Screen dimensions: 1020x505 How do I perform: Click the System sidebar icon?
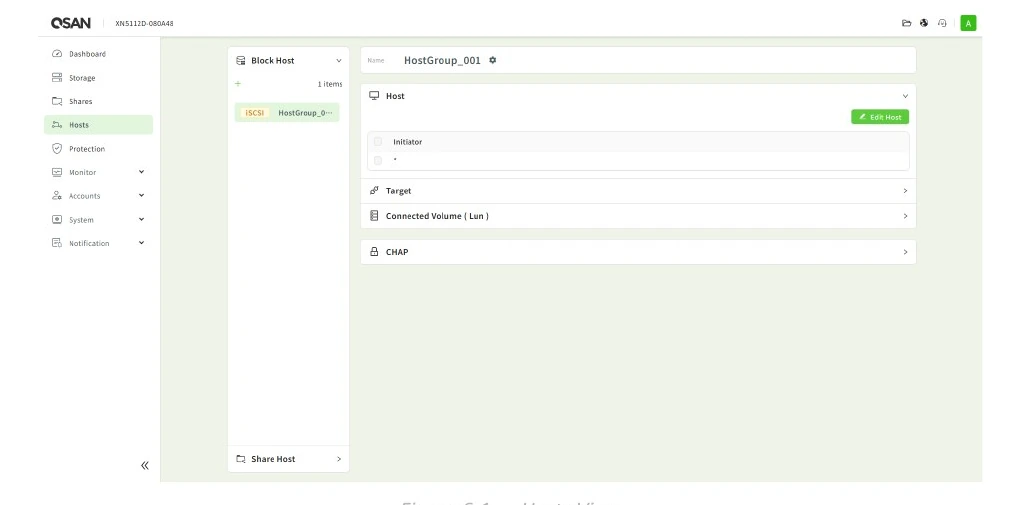(x=57, y=219)
